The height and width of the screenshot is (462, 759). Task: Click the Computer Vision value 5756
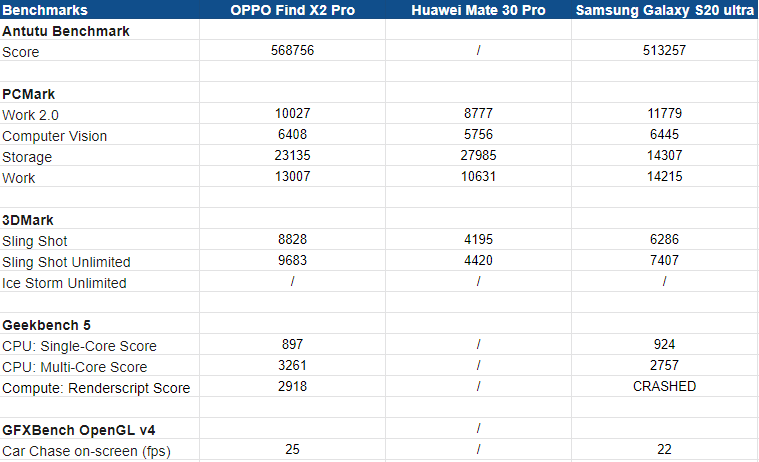pyautogui.click(x=478, y=134)
